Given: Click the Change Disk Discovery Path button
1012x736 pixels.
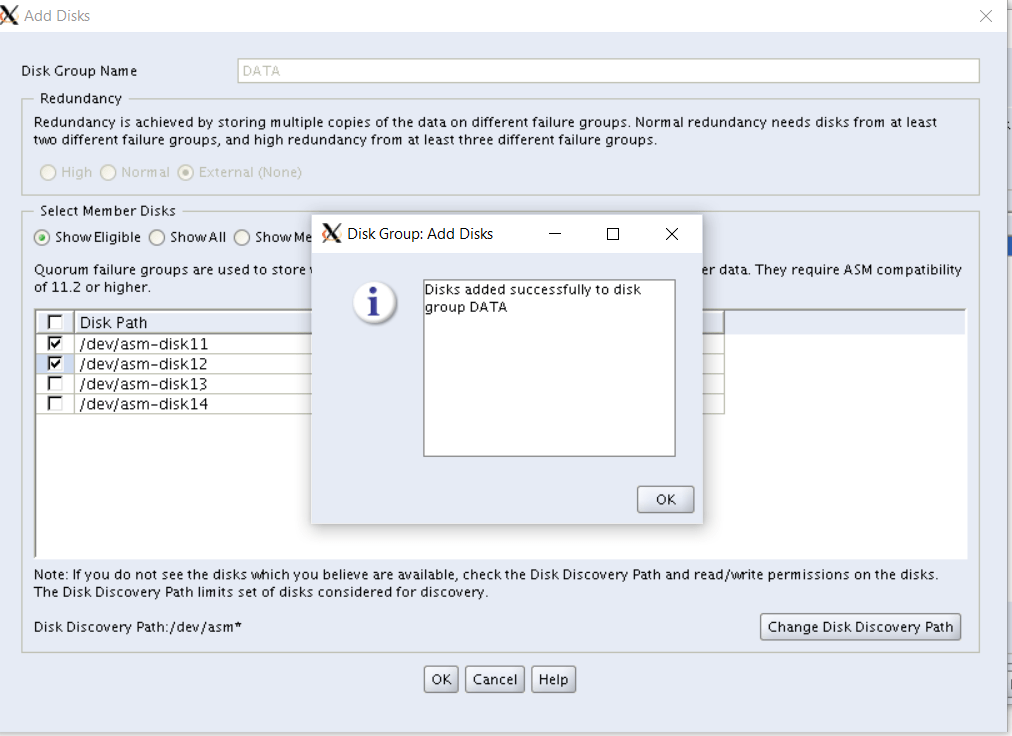Looking at the screenshot, I should pyautogui.click(x=860, y=627).
